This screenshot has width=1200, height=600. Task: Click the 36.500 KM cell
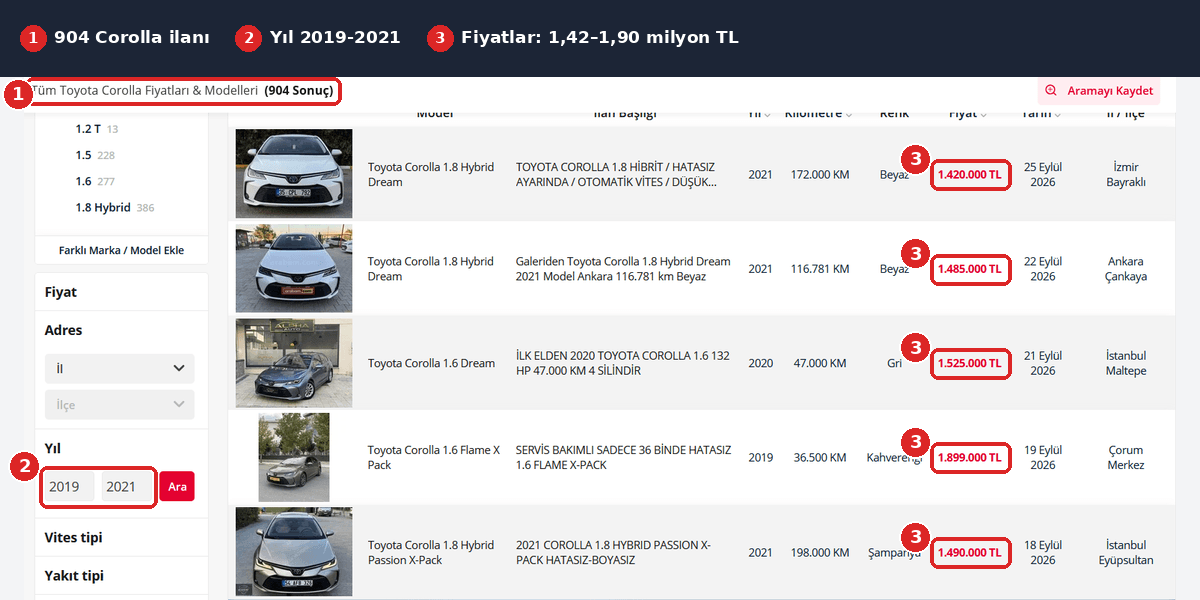(819, 457)
